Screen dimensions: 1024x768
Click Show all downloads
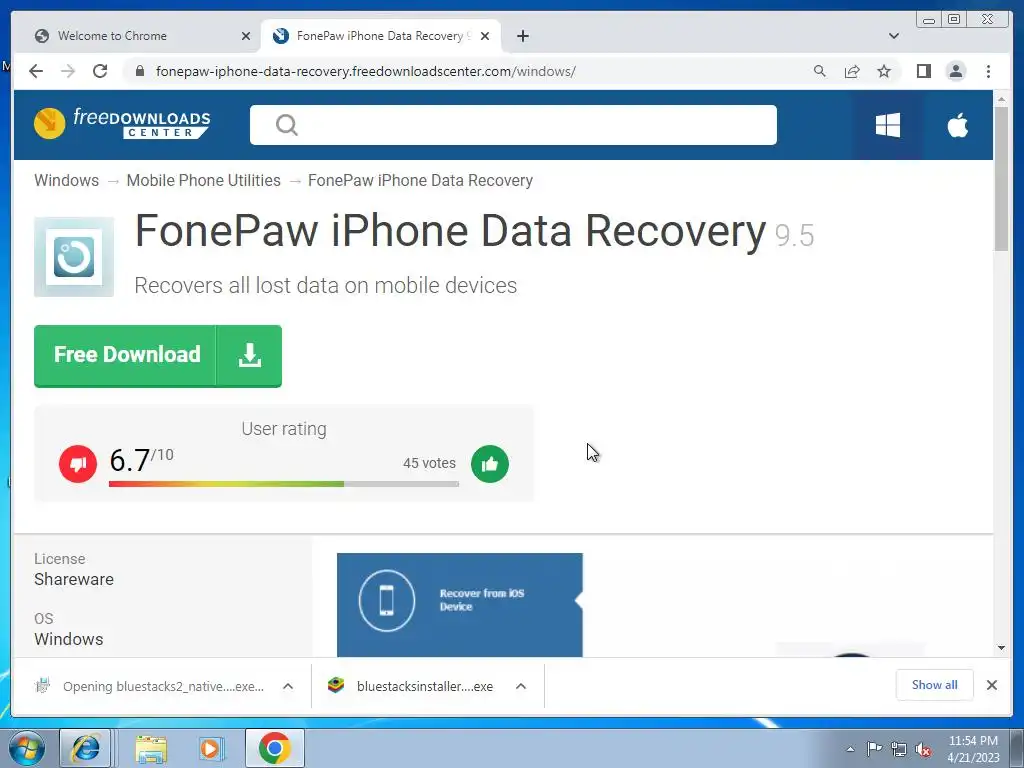coord(935,685)
